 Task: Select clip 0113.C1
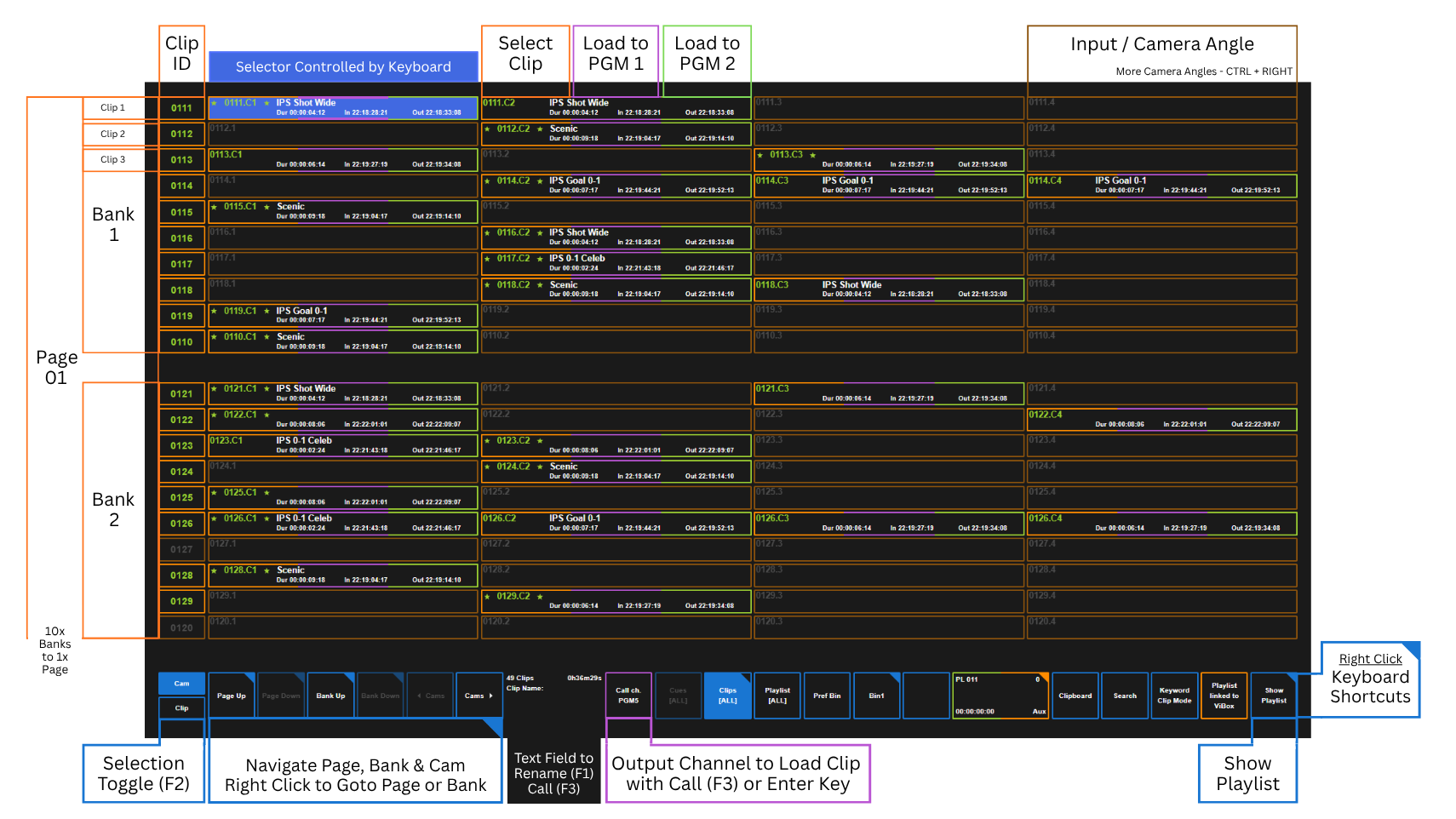click(x=343, y=160)
